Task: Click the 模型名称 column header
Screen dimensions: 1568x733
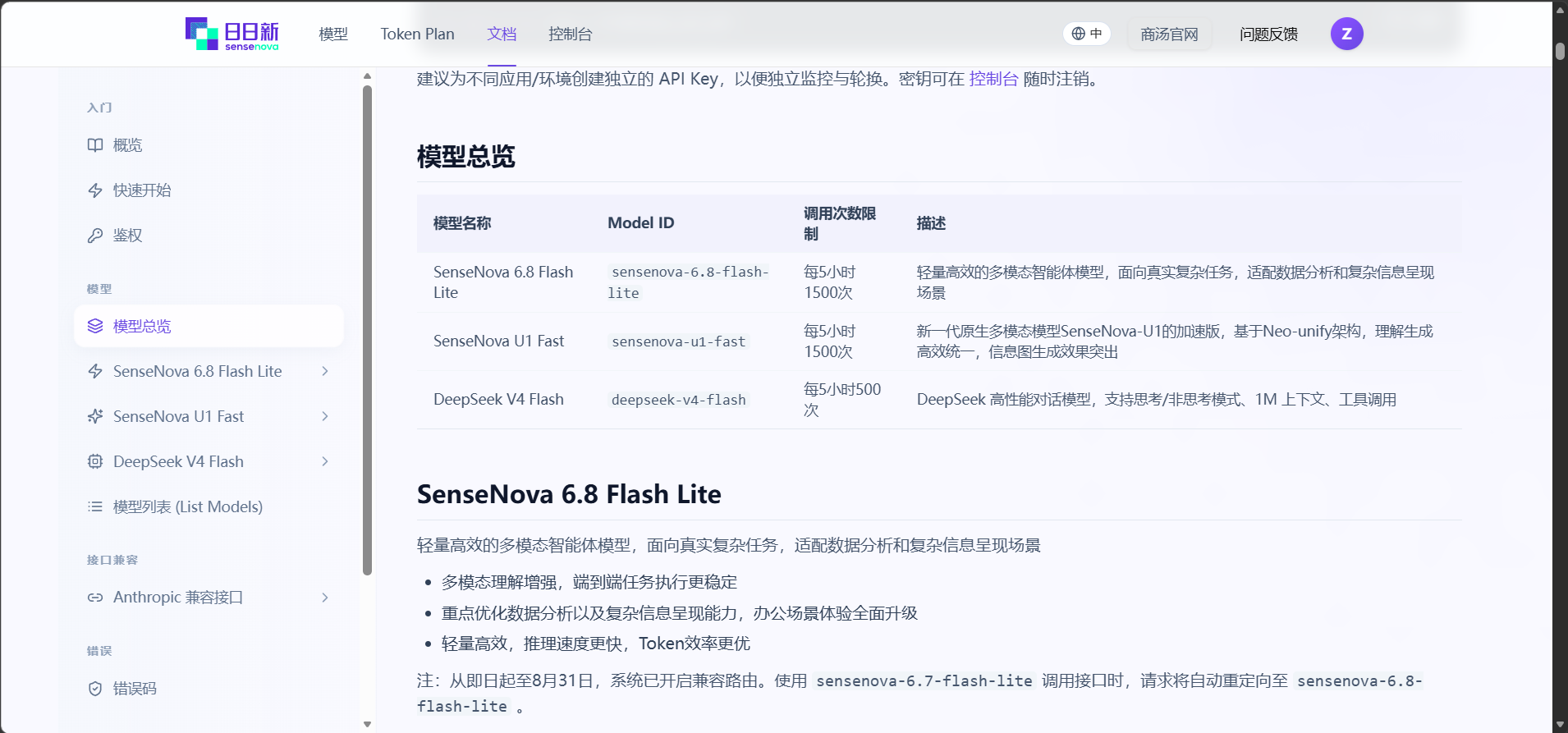Action: [462, 223]
